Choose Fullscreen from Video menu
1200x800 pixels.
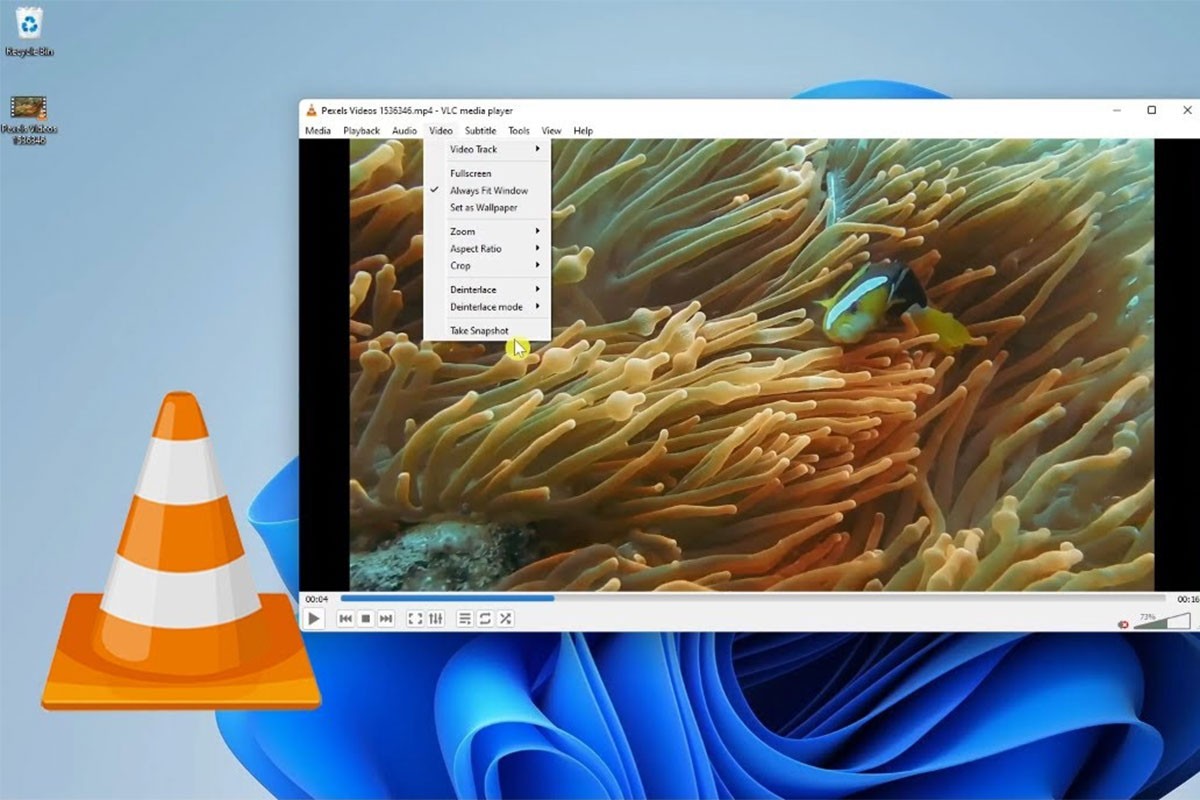click(x=487, y=173)
